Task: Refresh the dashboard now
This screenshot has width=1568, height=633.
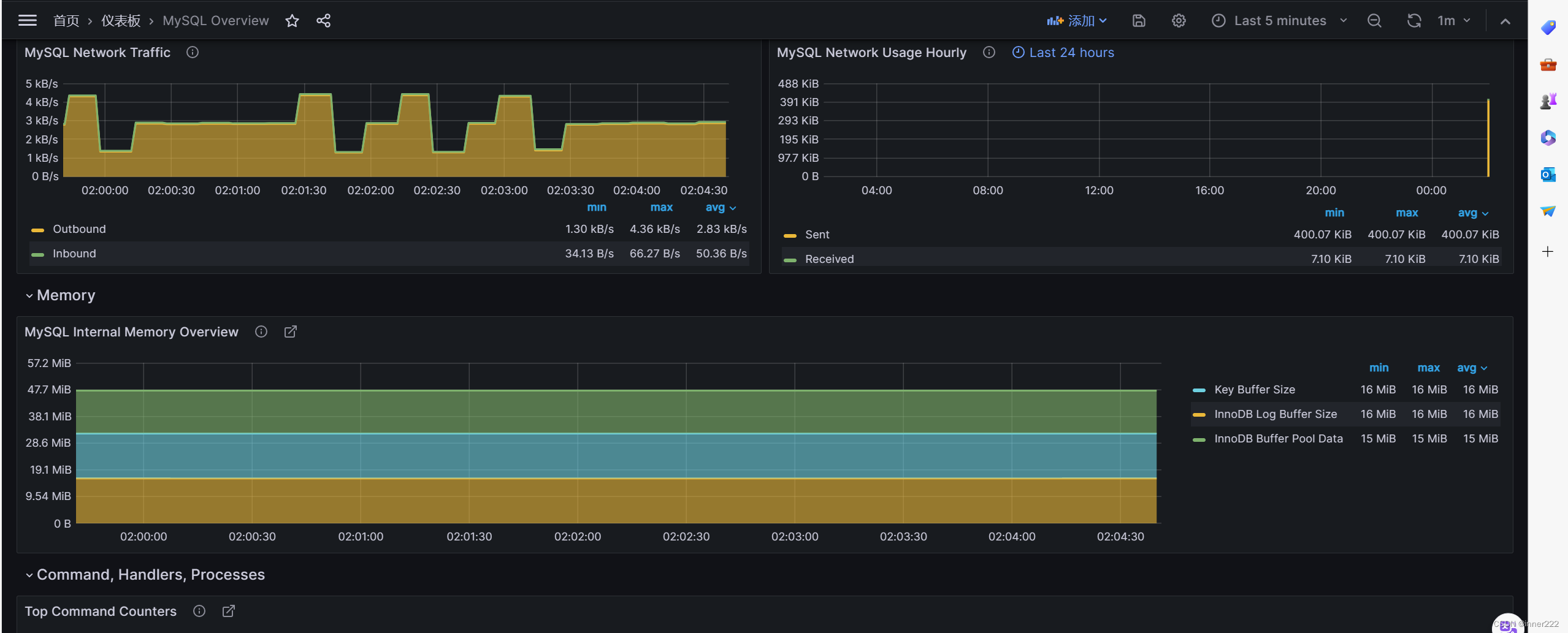Action: coord(1414,21)
